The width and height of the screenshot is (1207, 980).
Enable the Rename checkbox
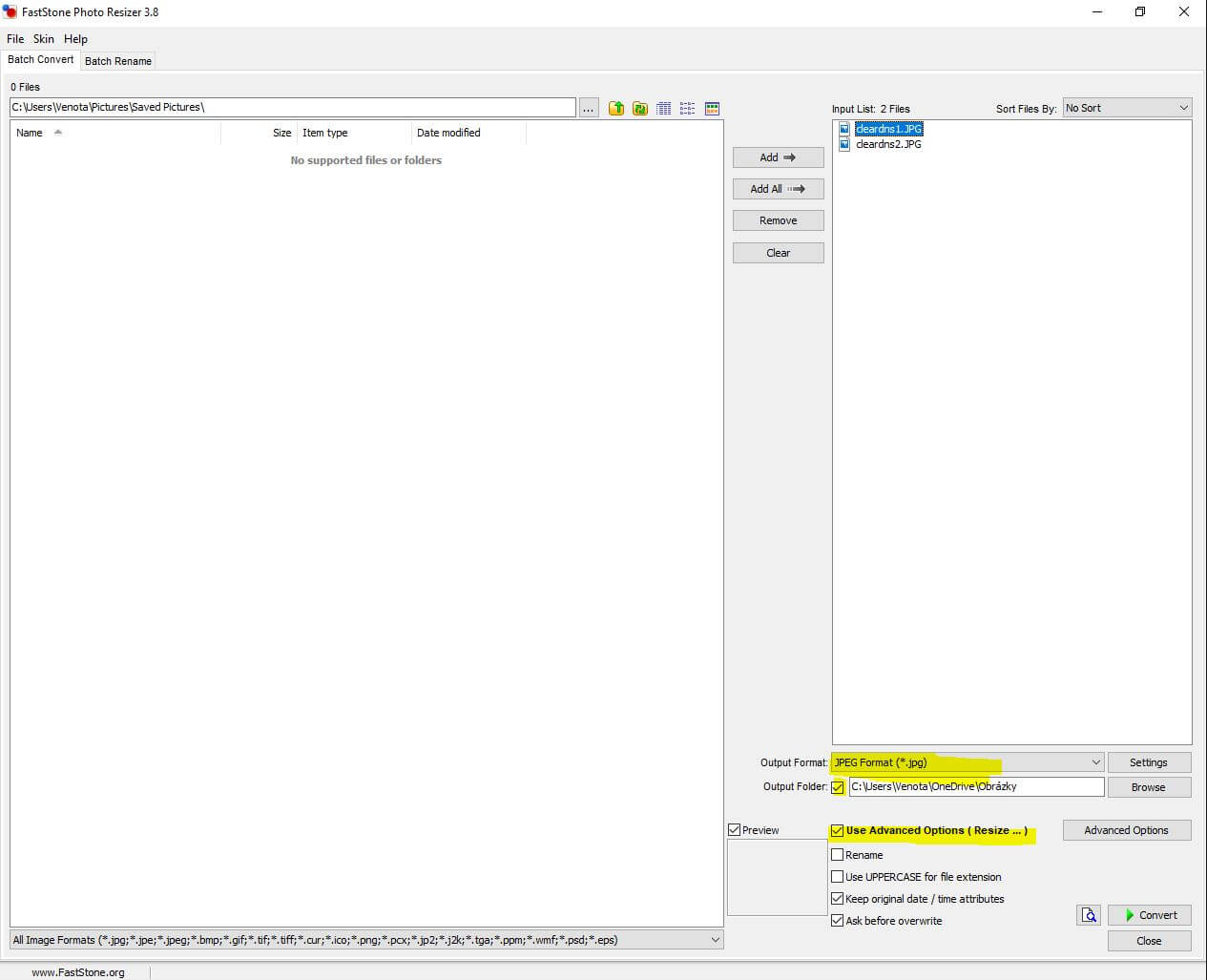[x=838, y=855]
